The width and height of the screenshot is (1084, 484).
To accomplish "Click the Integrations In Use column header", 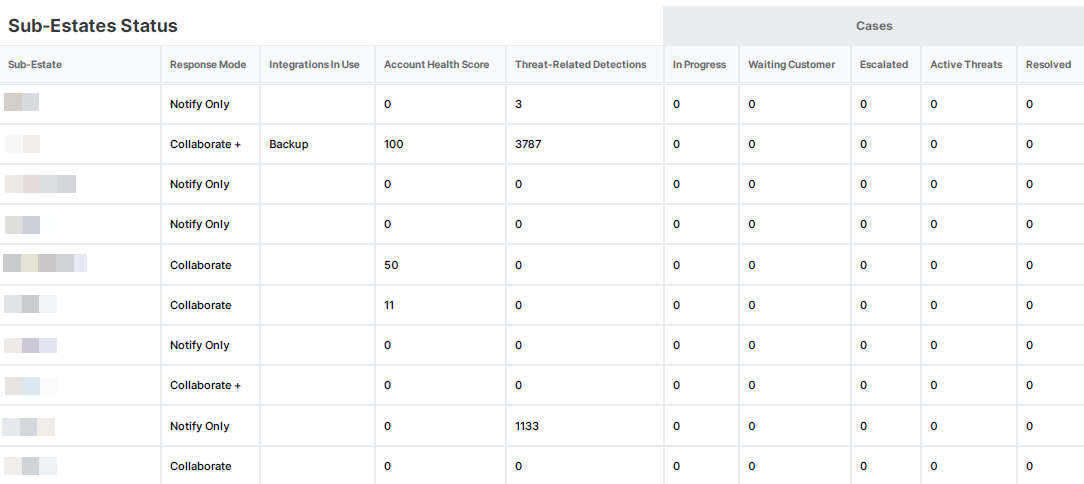I will pyautogui.click(x=314, y=65).
